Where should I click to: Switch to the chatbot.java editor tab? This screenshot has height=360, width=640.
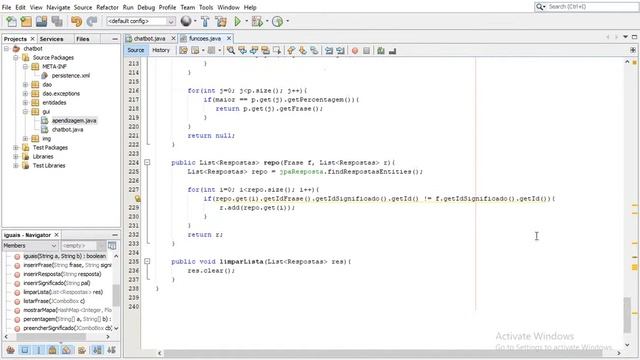pyautogui.click(x=149, y=38)
